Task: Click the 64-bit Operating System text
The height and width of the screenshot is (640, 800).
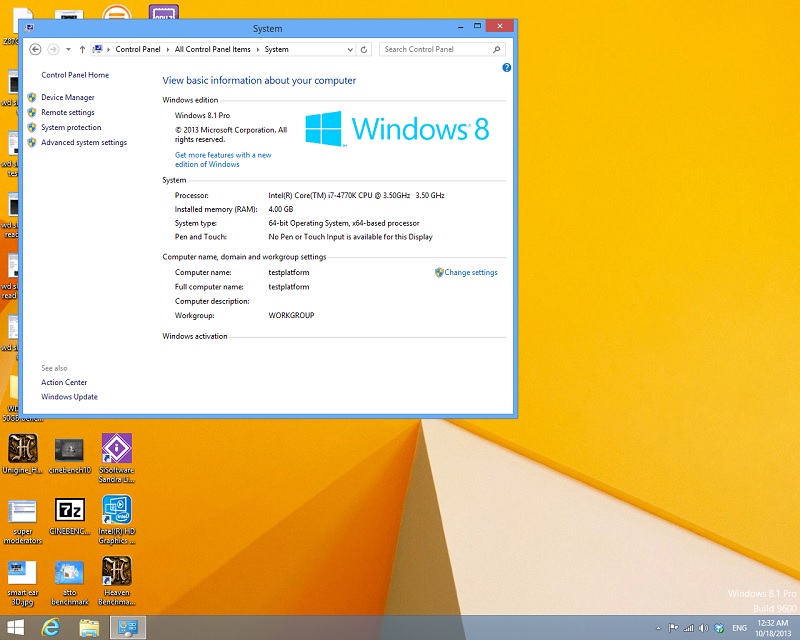Action: pos(344,223)
